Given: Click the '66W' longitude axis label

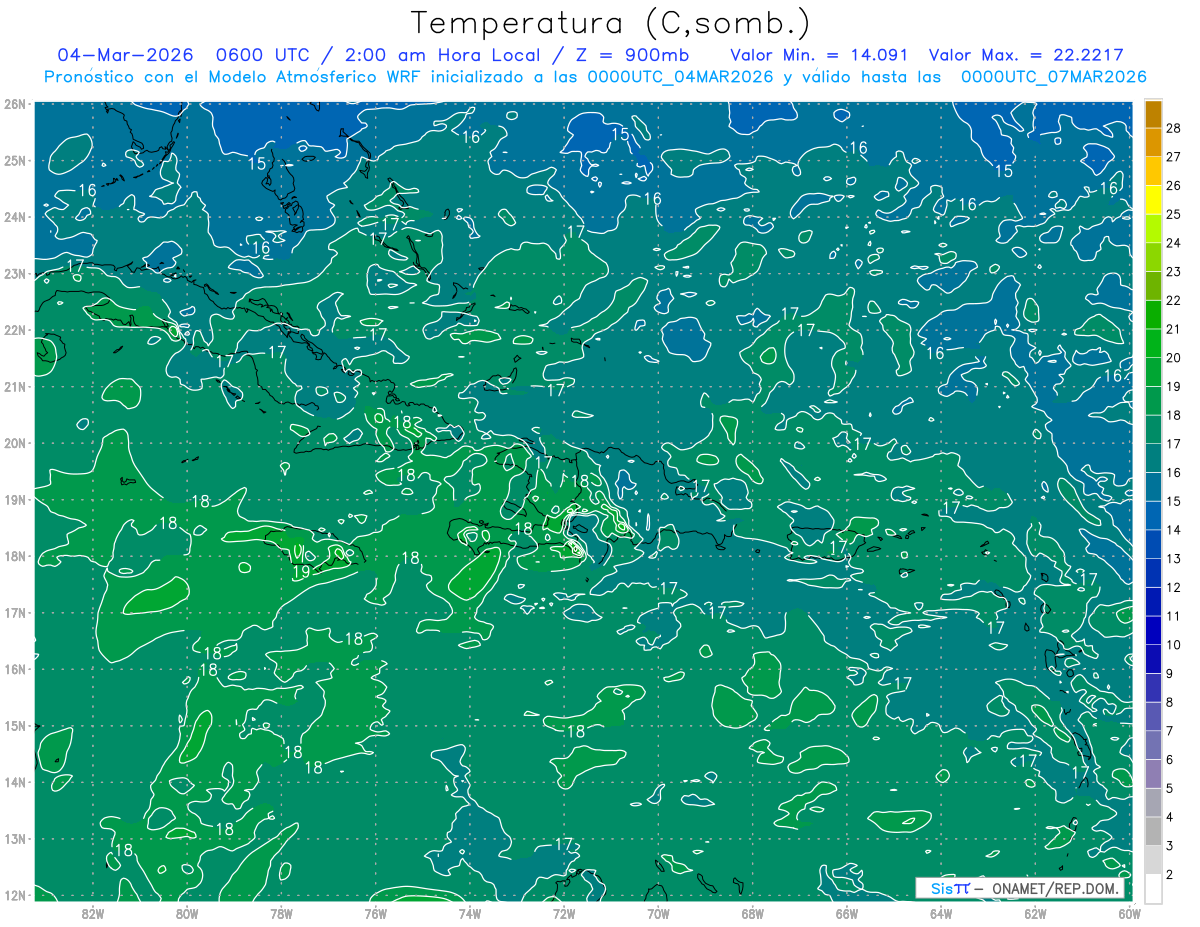Looking at the screenshot, I should point(846,913).
